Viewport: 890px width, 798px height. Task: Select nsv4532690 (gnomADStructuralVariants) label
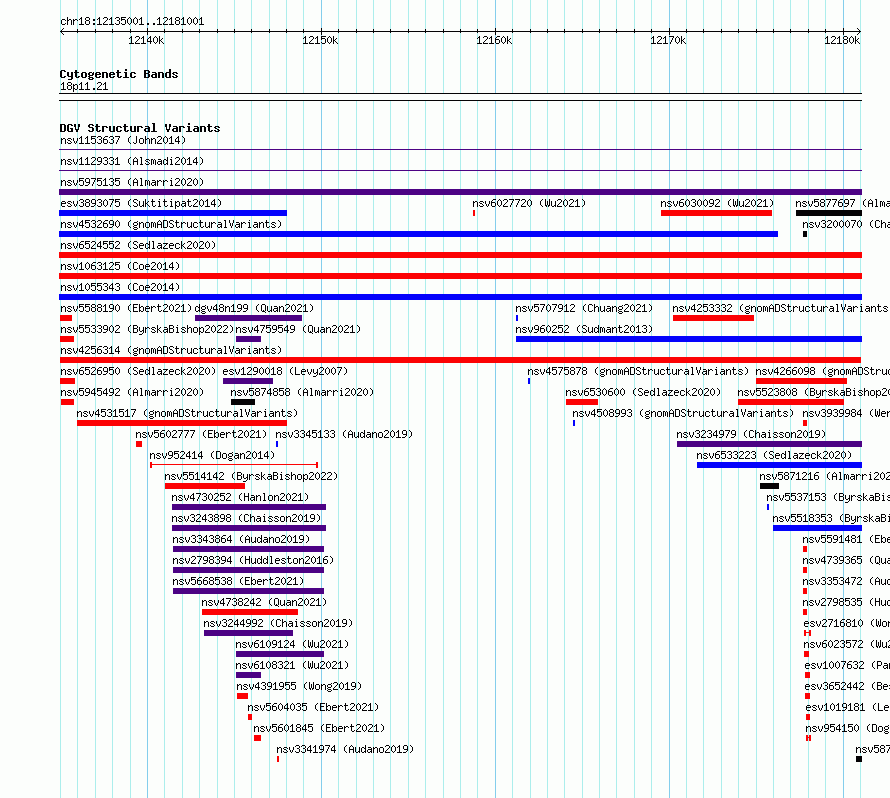pos(171,224)
